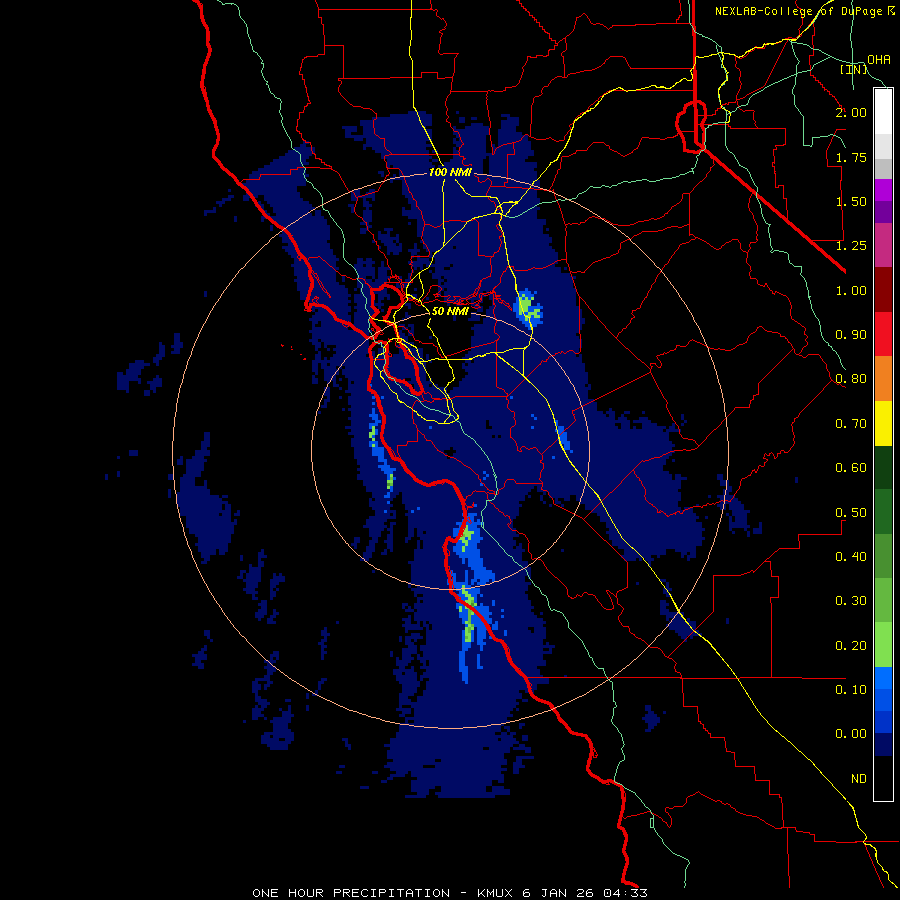
Task: Click the bright lime green swatch beside 0.20
Action: (x=883, y=645)
